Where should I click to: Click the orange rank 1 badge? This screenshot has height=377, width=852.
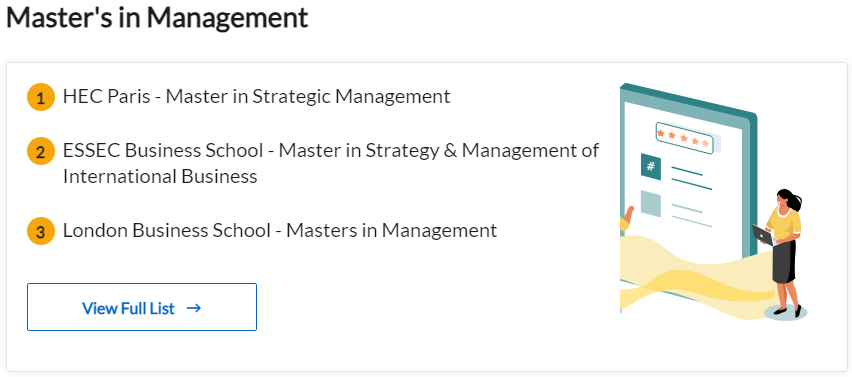pyautogui.click(x=41, y=98)
